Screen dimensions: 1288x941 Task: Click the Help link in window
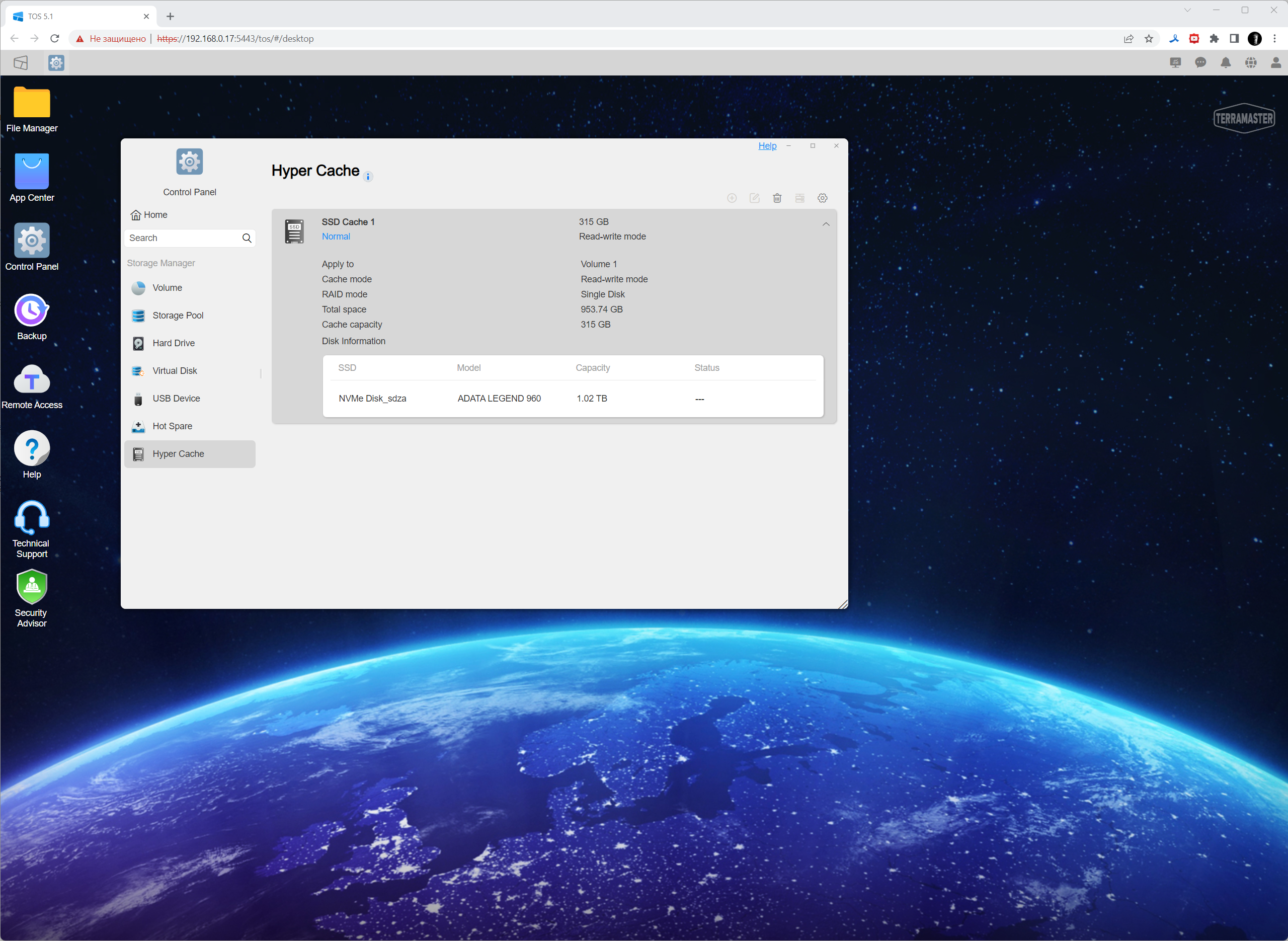pos(767,146)
